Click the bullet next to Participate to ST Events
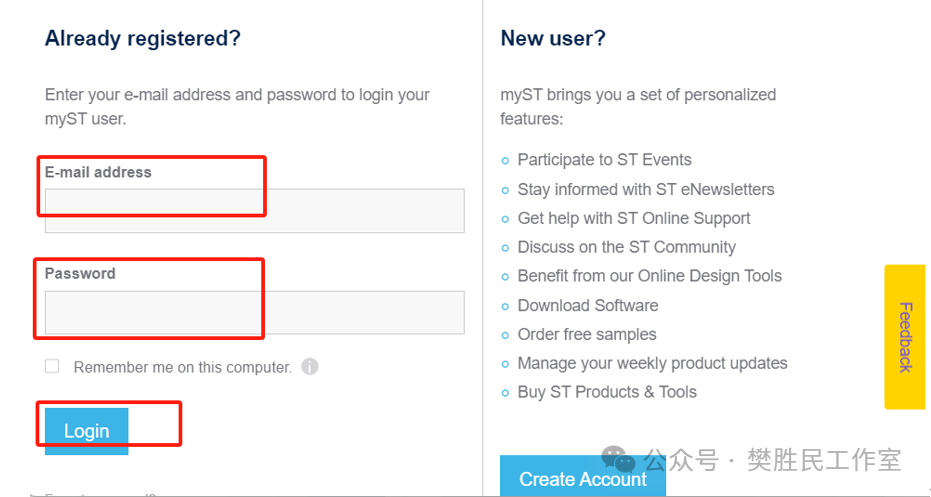Viewport: 931px width, 497px height. coord(505,160)
